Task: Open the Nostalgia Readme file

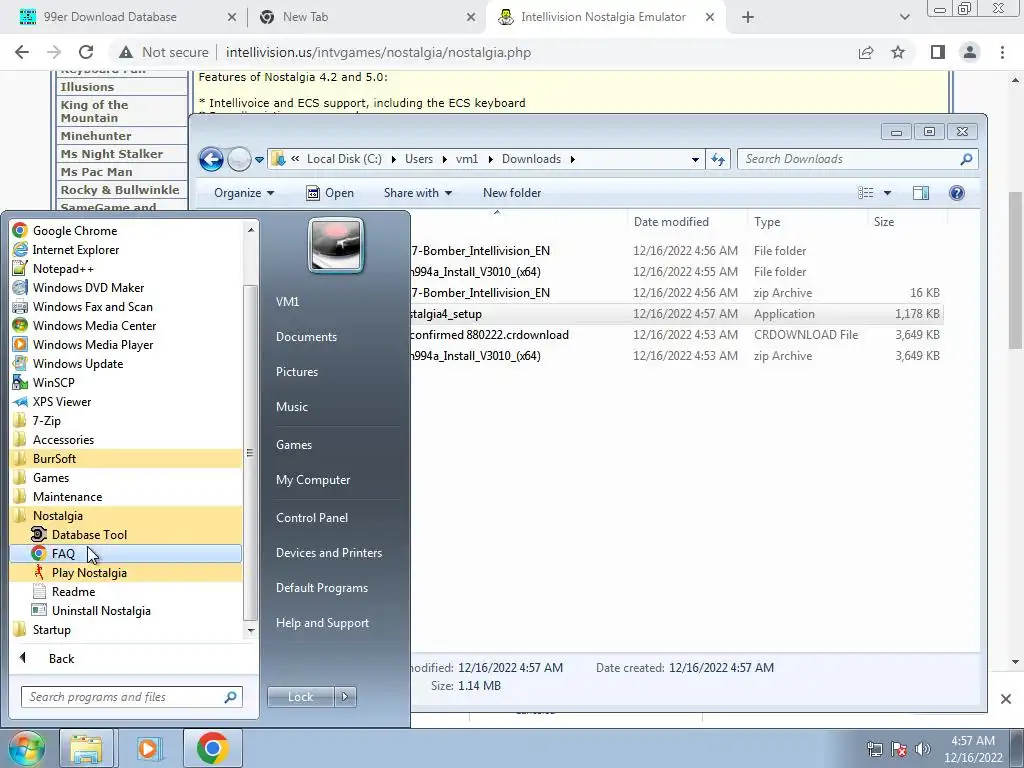Action: tap(126, 592)
